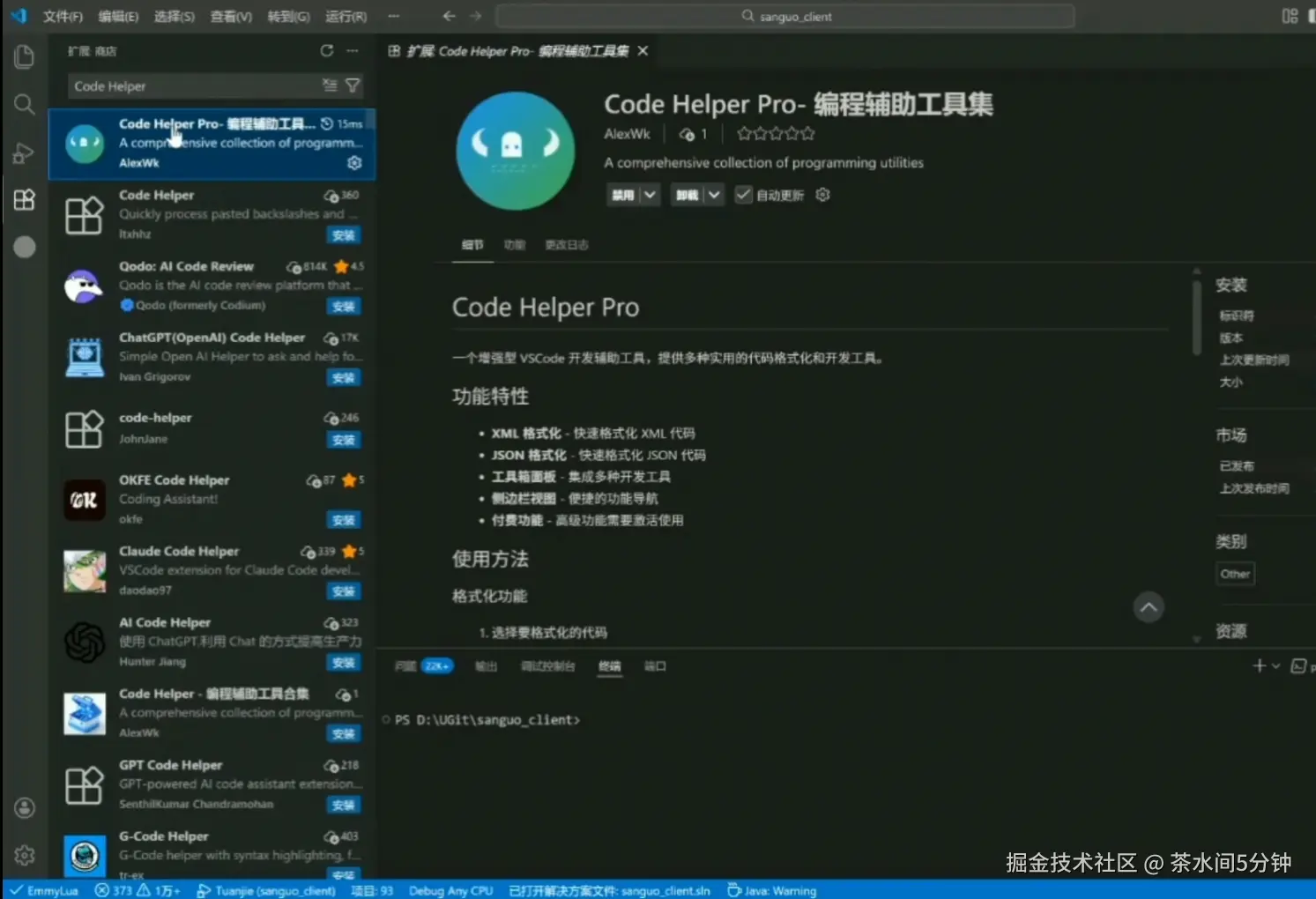Viewport: 1316px width, 899px height.
Task: Open the dropdown arrow next to the 禁用 button
Action: [x=650, y=194]
